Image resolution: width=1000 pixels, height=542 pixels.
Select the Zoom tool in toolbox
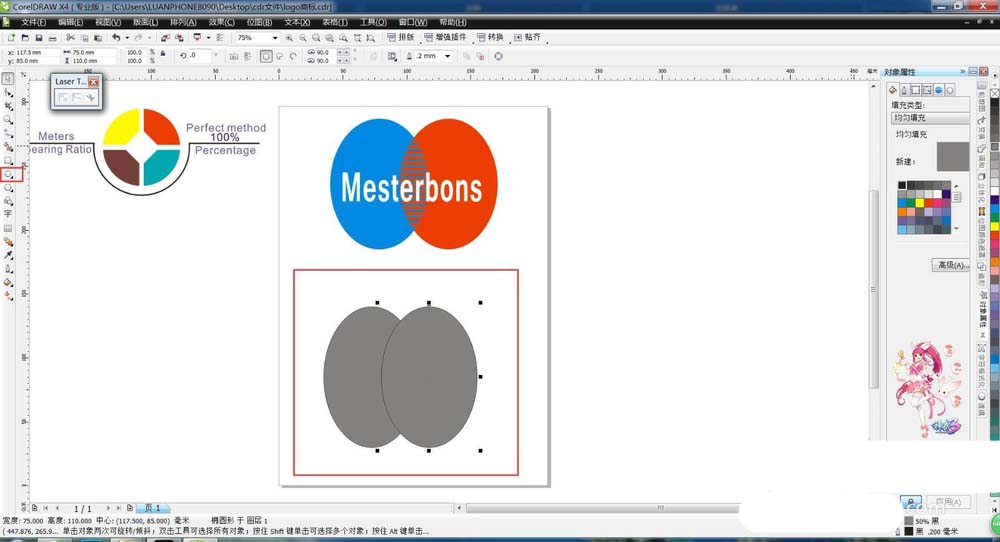click(x=8, y=119)
